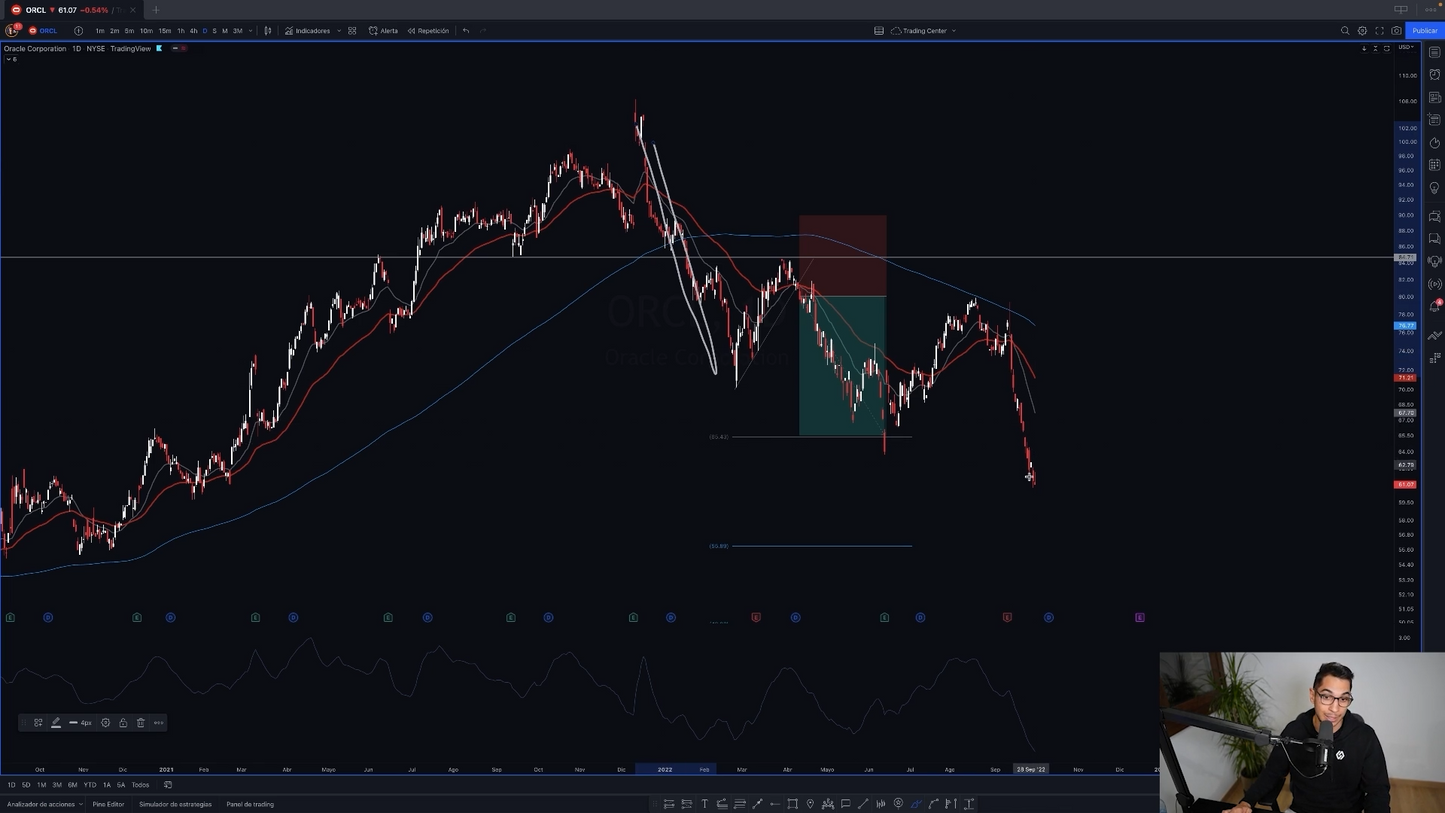1445x813 pixels.
Task: Open the ORCL symbol search
Action: tap(44, 31)
